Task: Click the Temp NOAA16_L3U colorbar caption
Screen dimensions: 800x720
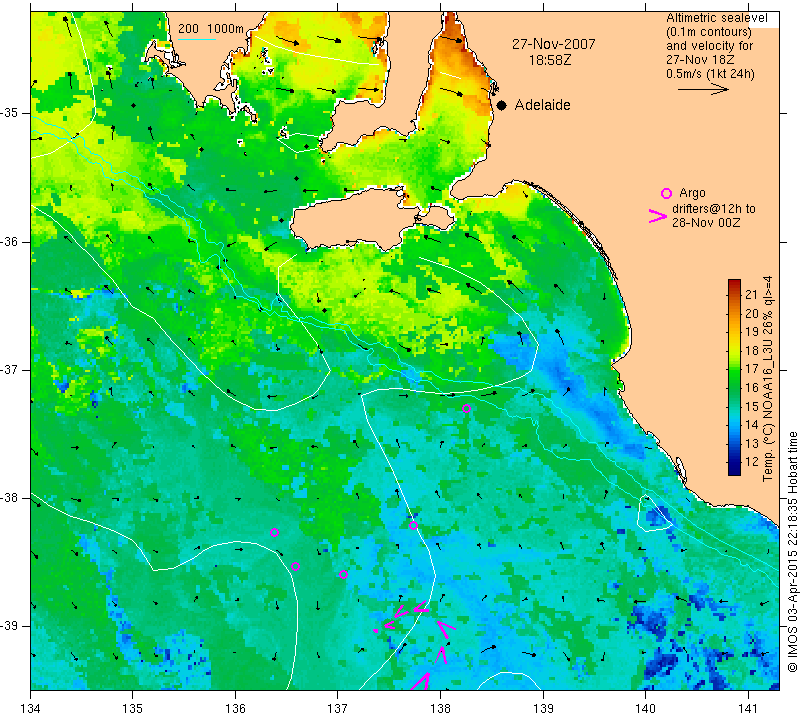Action: (767, 379)
